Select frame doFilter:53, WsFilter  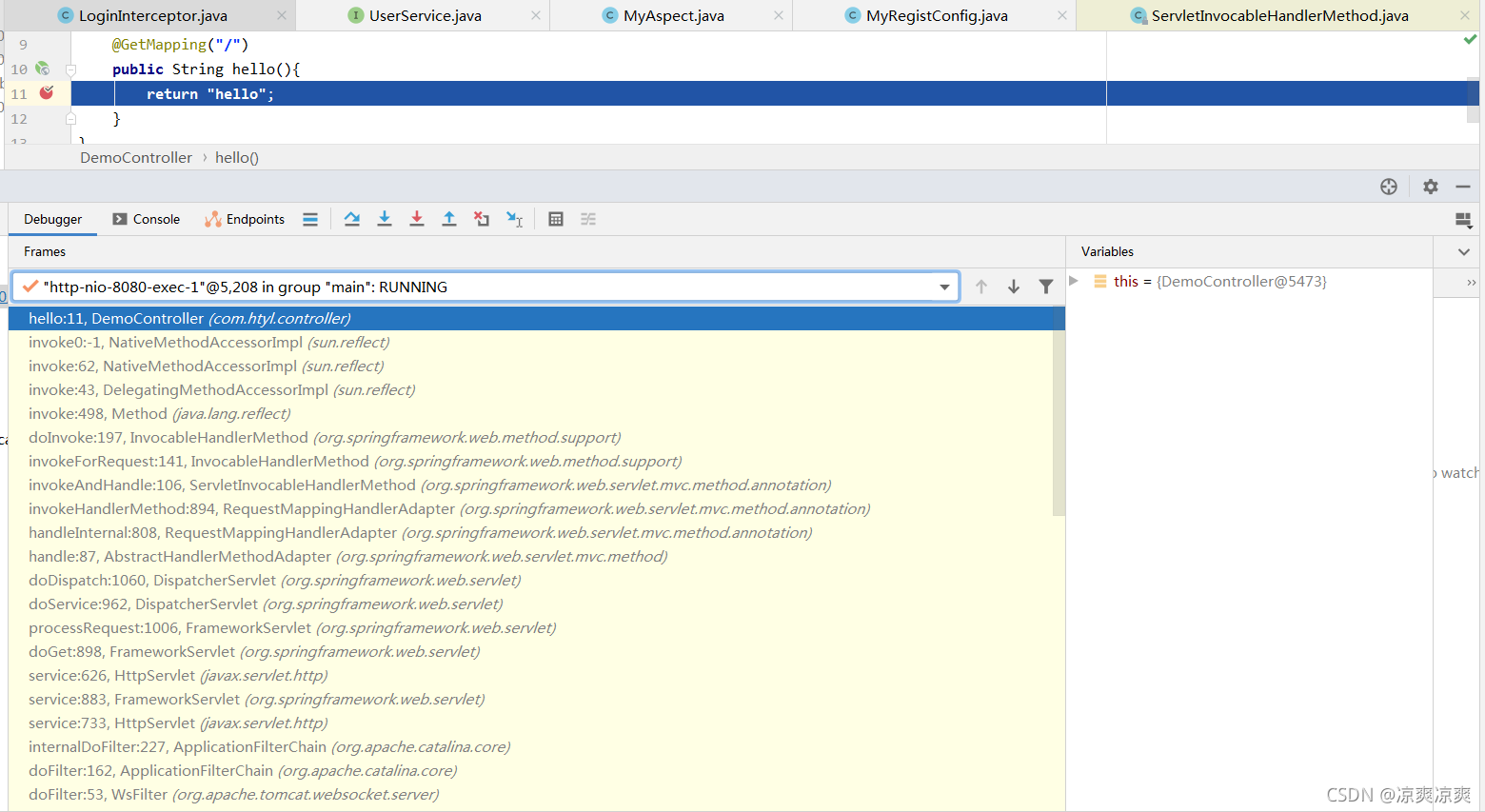(531, 794)
